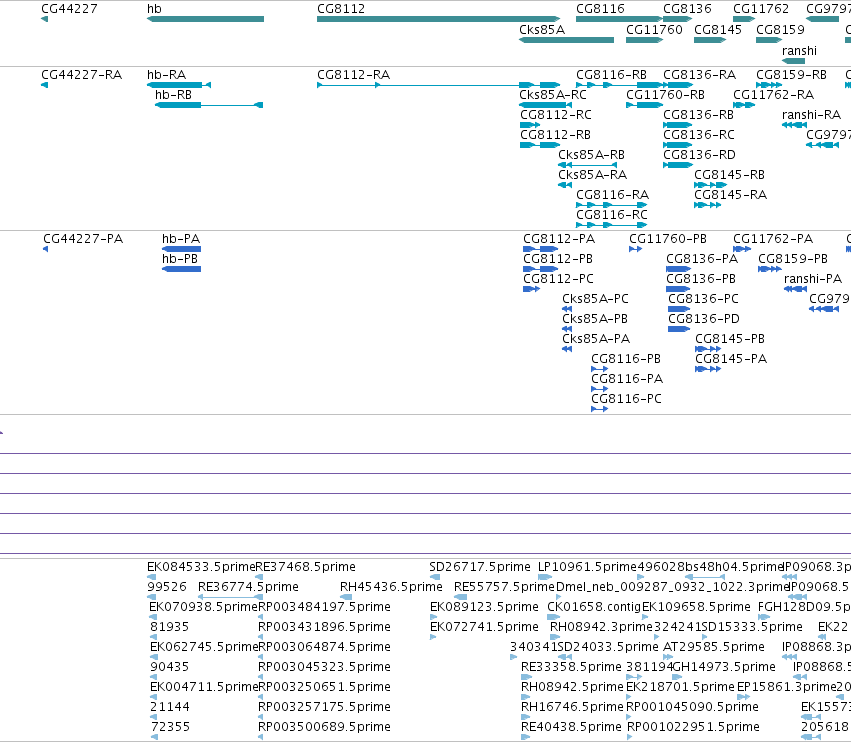
Task: Click protein label CG8116-PB
Action: pyautogui.click(x=626, y=359)
